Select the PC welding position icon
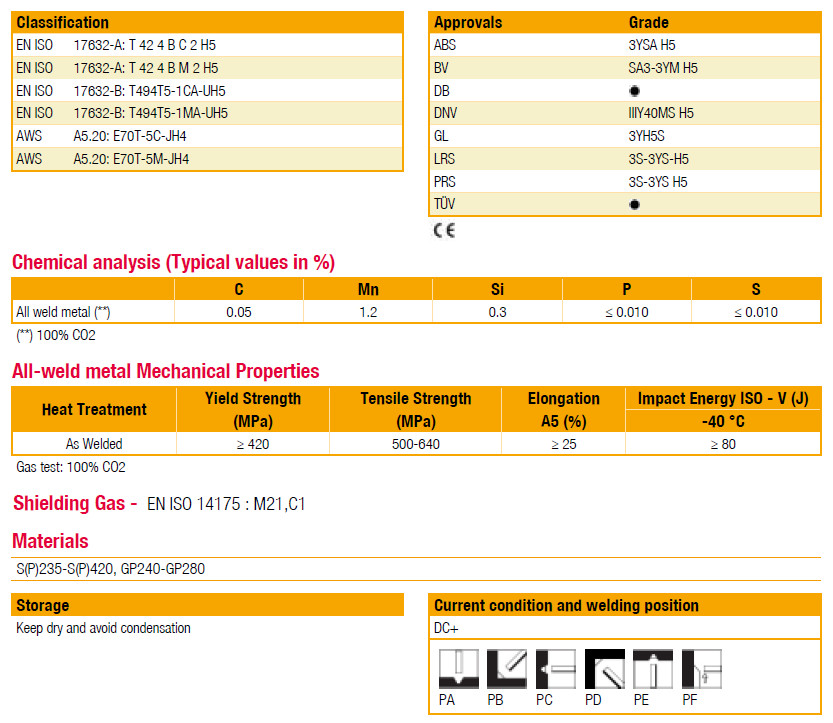The image size is (833, 723). [x=555, y=669]
